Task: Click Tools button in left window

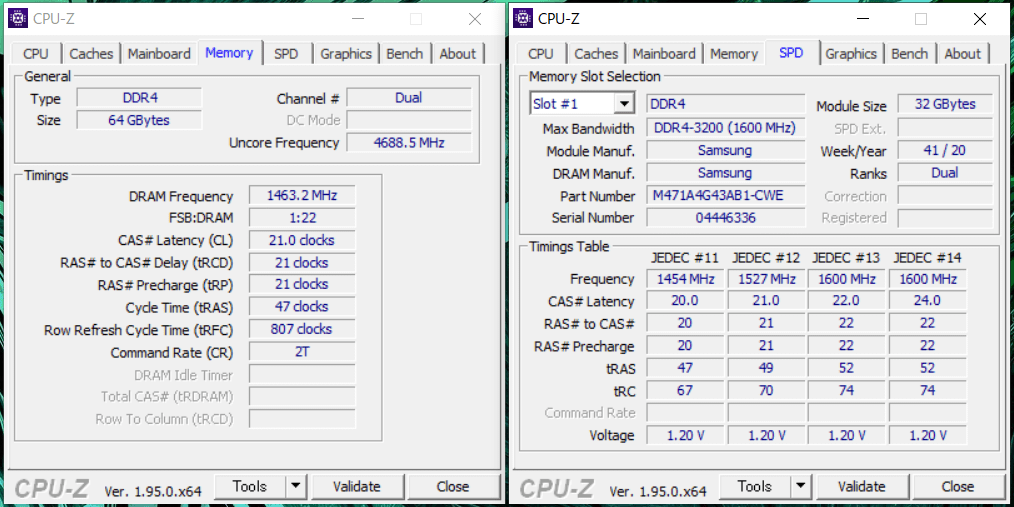Action: (x=249, y=487)
